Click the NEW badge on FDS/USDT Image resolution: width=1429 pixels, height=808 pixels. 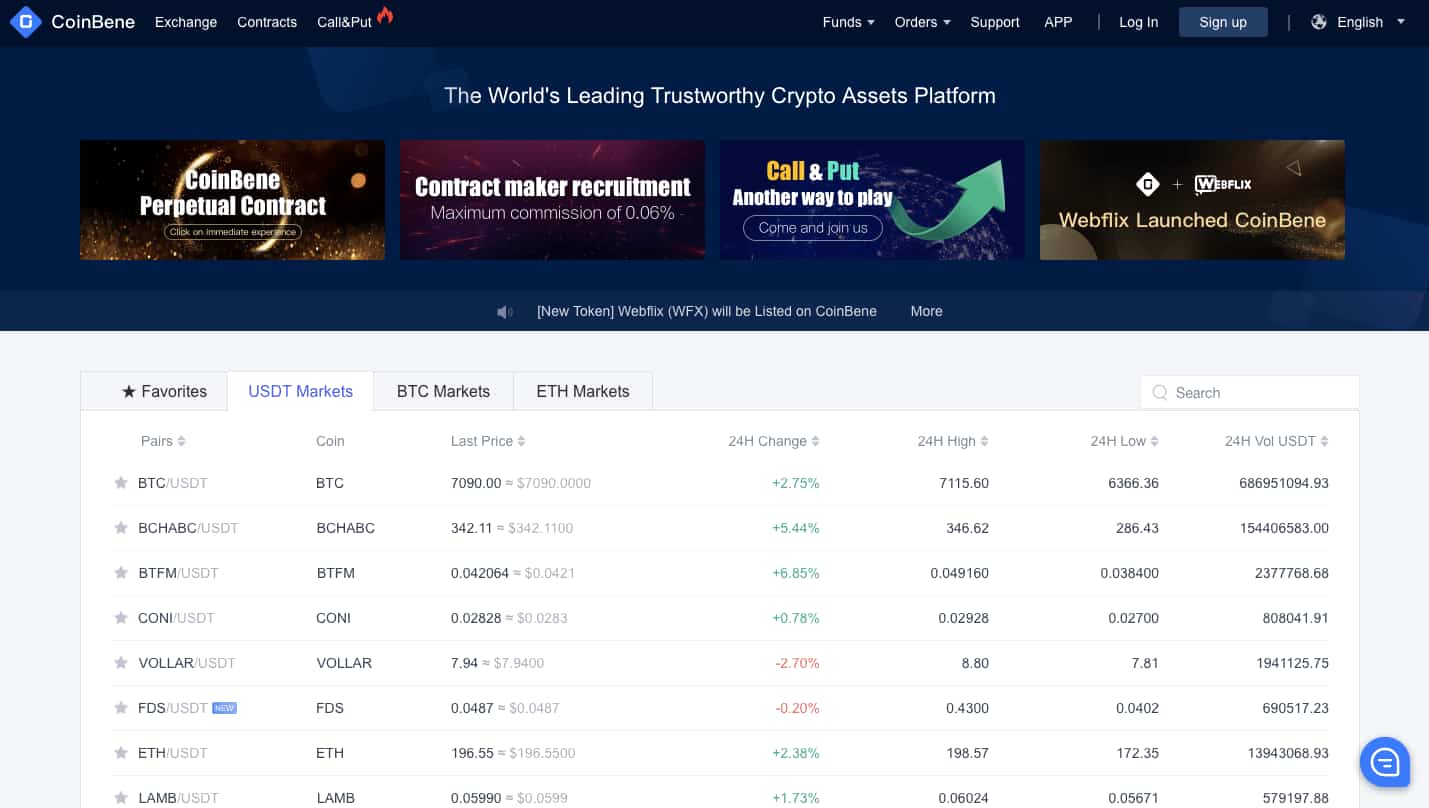224,708
